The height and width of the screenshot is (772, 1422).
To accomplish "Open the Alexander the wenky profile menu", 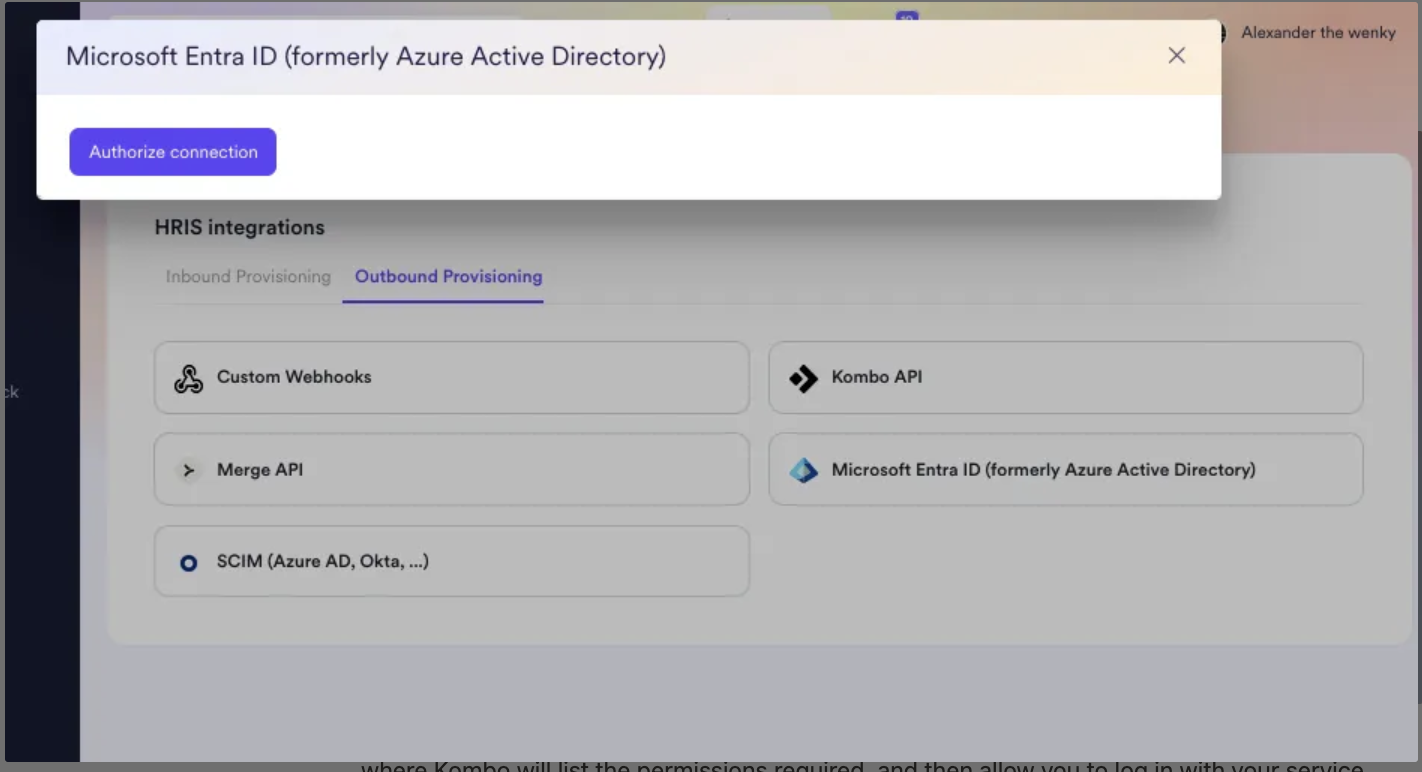I will tap(1318, 33).
